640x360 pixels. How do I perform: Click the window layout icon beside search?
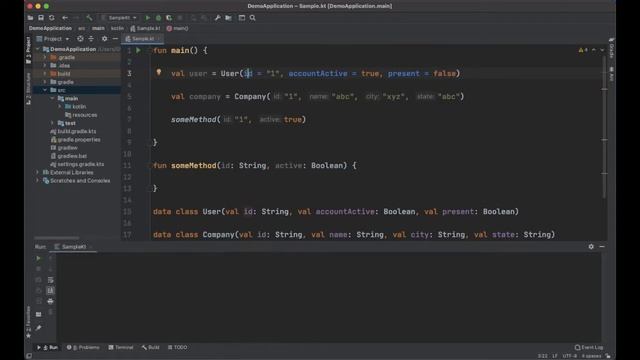click(x=242, y=18)
